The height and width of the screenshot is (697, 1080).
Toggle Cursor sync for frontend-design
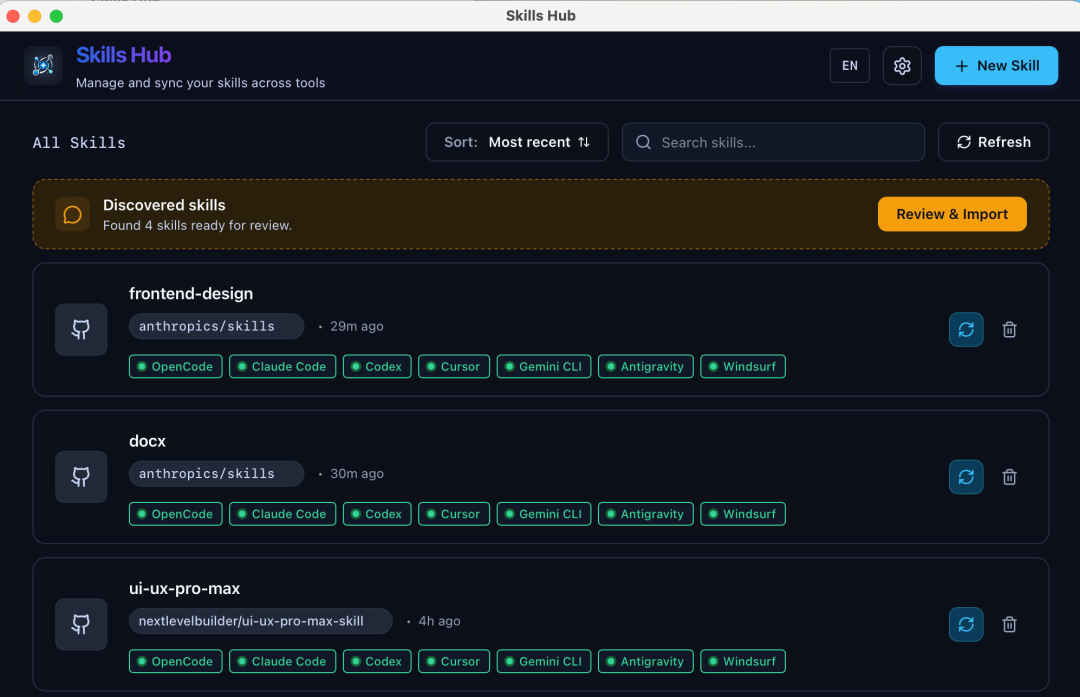(x=454, y=366)
